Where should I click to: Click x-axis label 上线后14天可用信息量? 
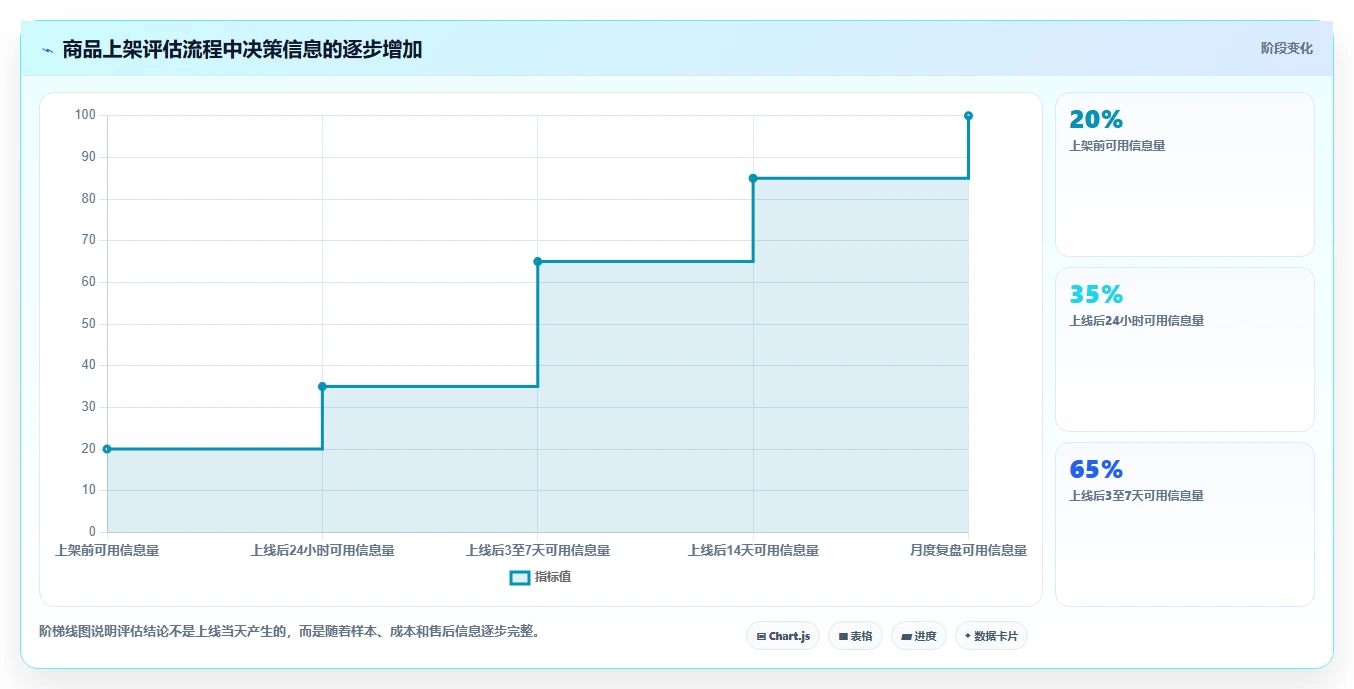pos(753,550)
